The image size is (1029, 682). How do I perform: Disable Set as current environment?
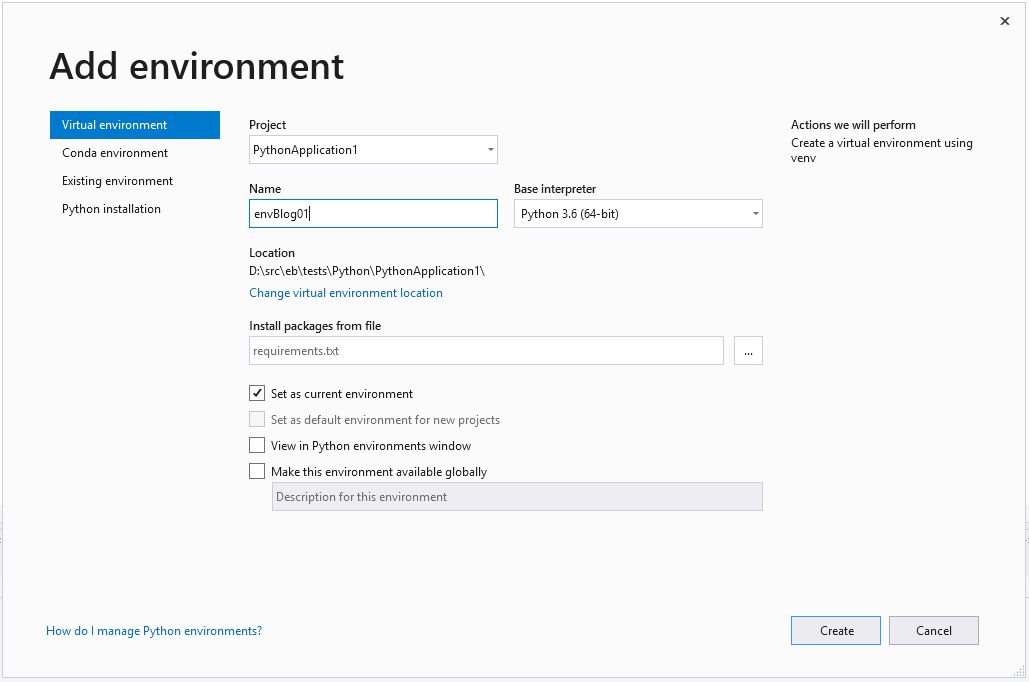[257, 393]
